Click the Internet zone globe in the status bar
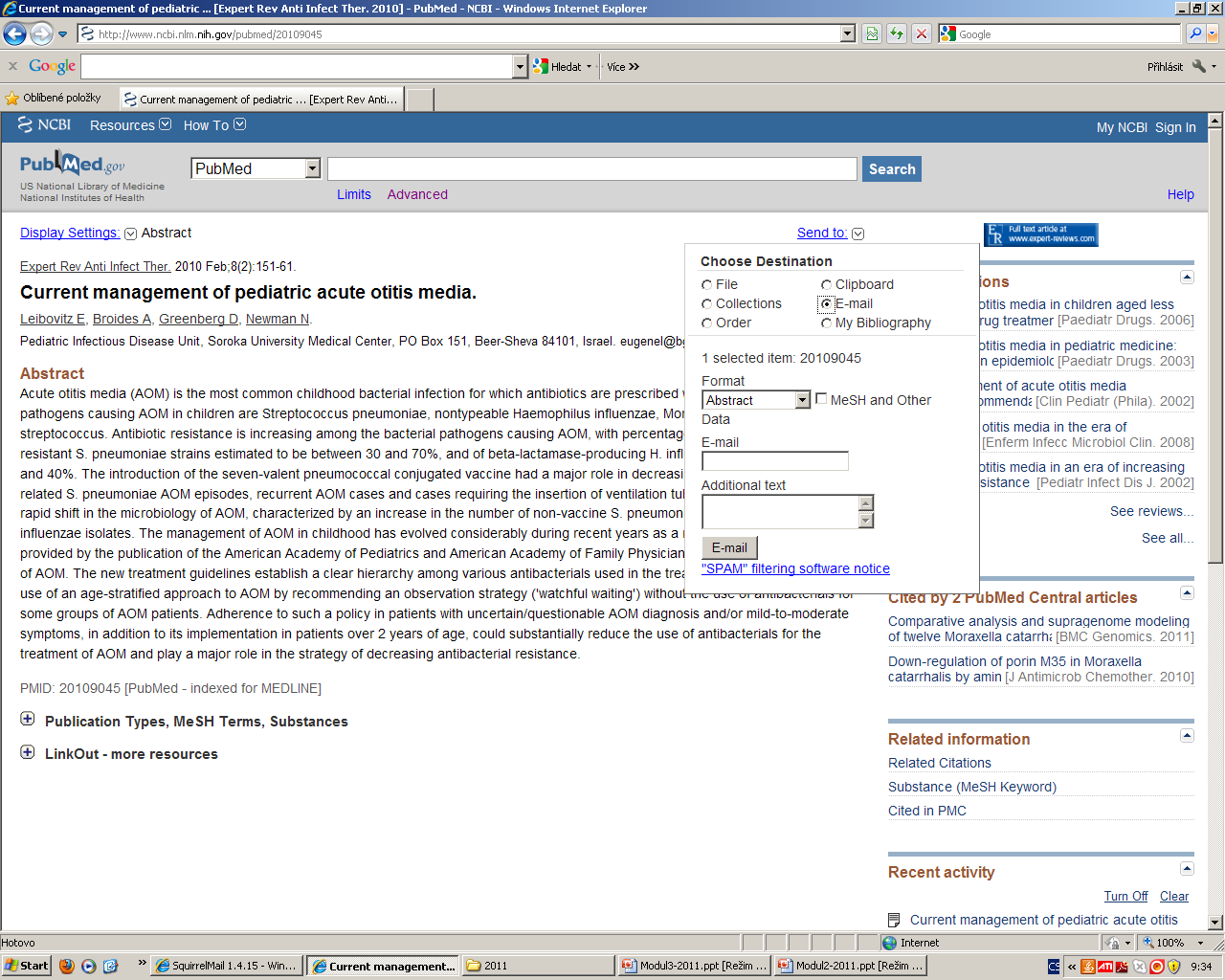The image size is (1225, 980). click(x=889, y=943)
